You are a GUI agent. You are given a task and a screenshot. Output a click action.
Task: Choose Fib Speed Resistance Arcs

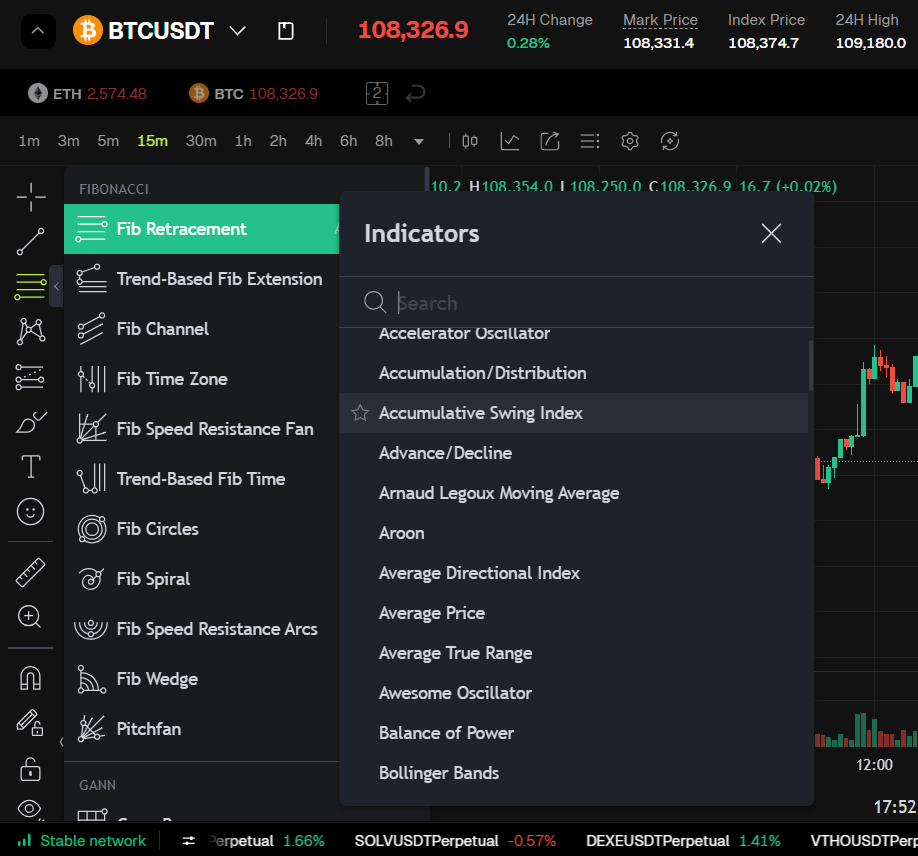tap(201, 629)
